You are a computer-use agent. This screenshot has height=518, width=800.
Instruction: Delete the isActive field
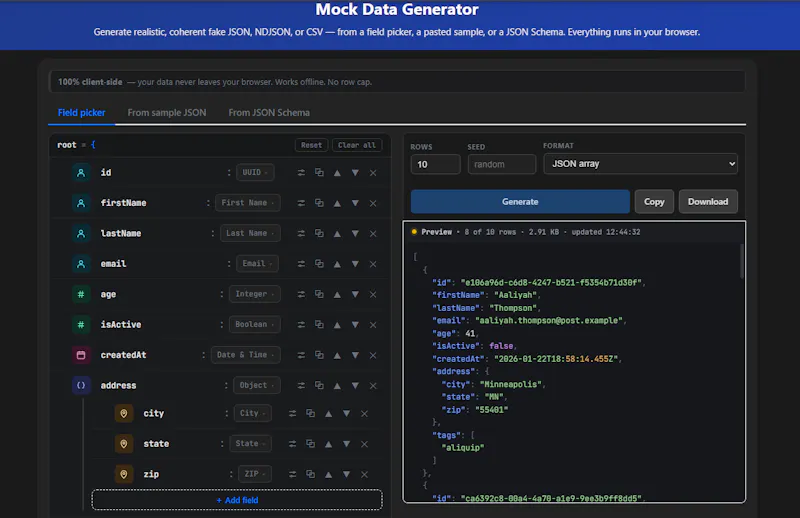click(373, 325)
